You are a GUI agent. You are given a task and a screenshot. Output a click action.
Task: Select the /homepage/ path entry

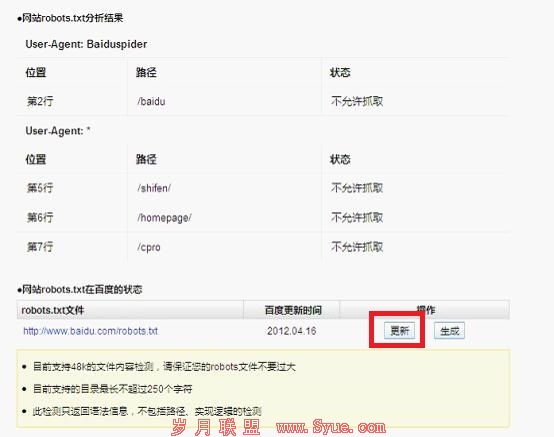click(x=164, y=218)
